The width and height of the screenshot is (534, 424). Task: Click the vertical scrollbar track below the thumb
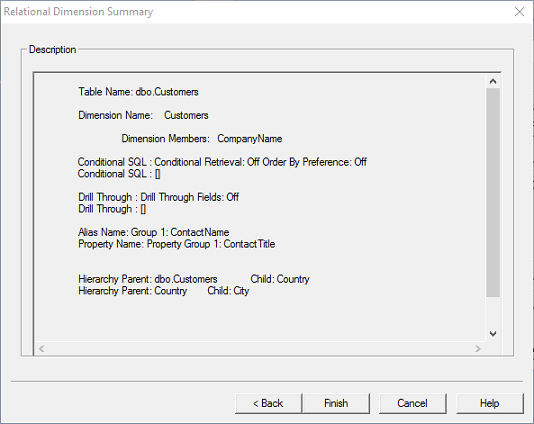point(493,312)
